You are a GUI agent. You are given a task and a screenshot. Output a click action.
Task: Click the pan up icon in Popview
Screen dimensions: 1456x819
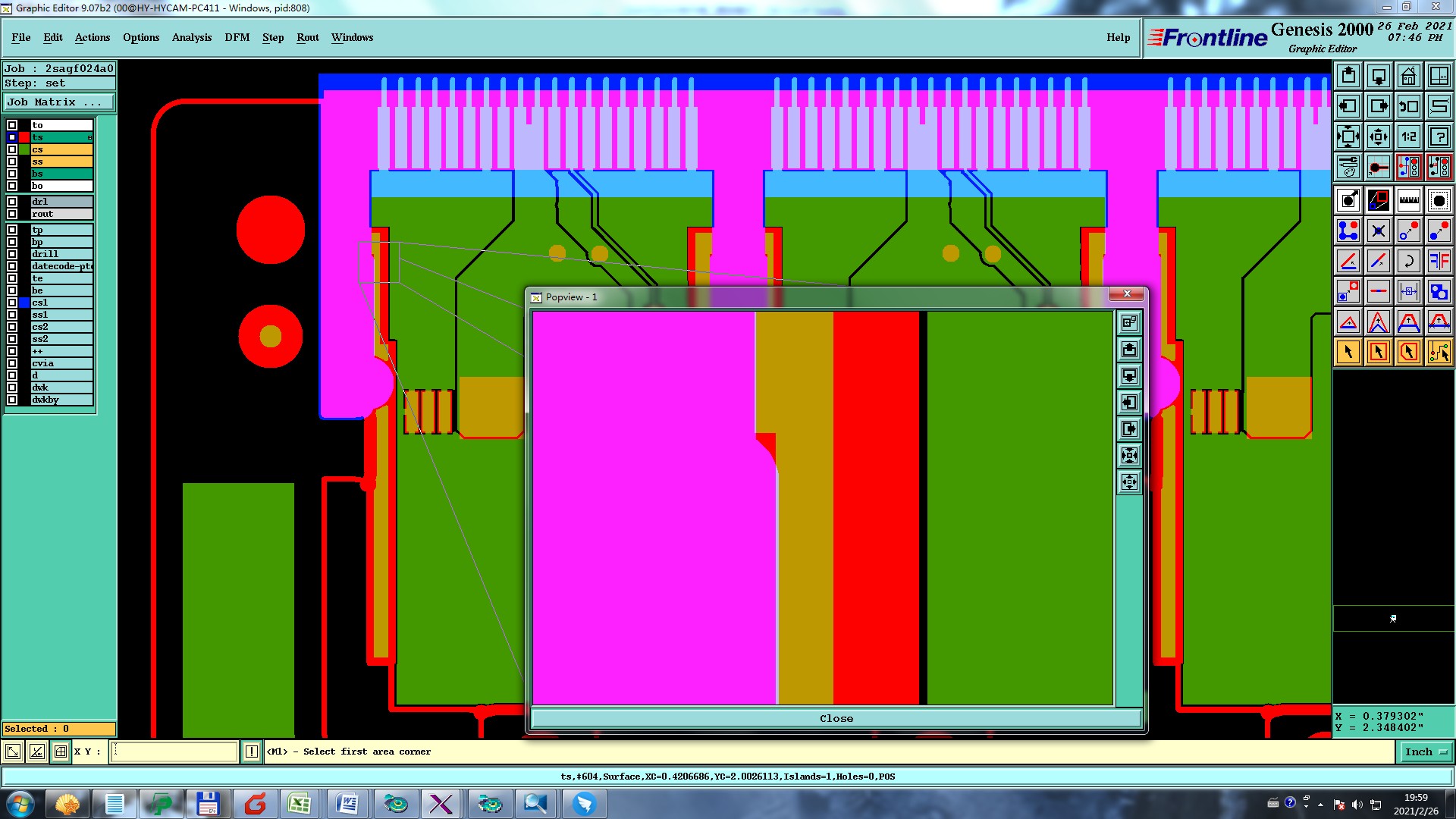tap(1129, 349)
